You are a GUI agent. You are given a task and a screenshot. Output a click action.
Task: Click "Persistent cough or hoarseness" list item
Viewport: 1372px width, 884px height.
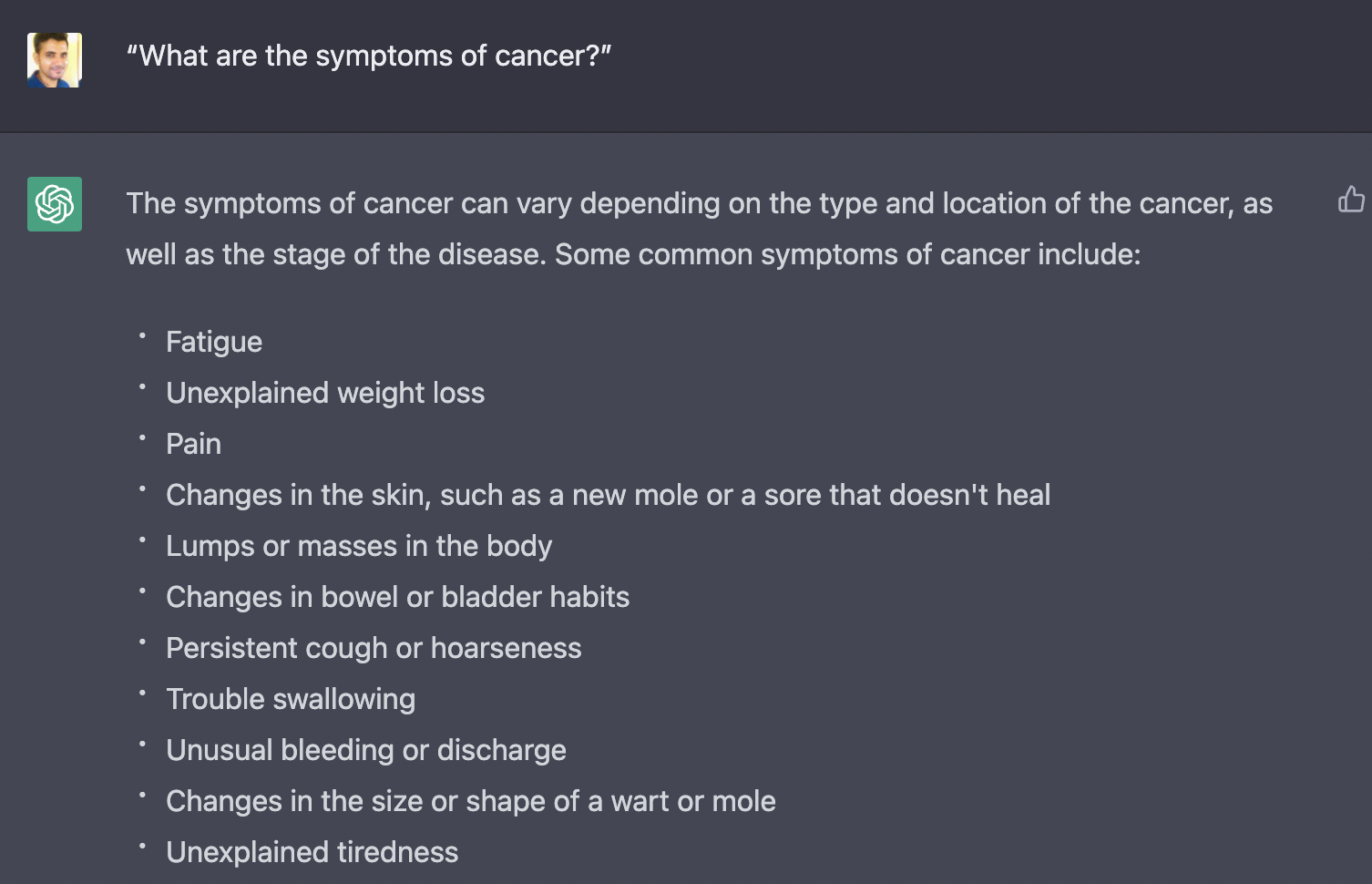tap(374, 648)
